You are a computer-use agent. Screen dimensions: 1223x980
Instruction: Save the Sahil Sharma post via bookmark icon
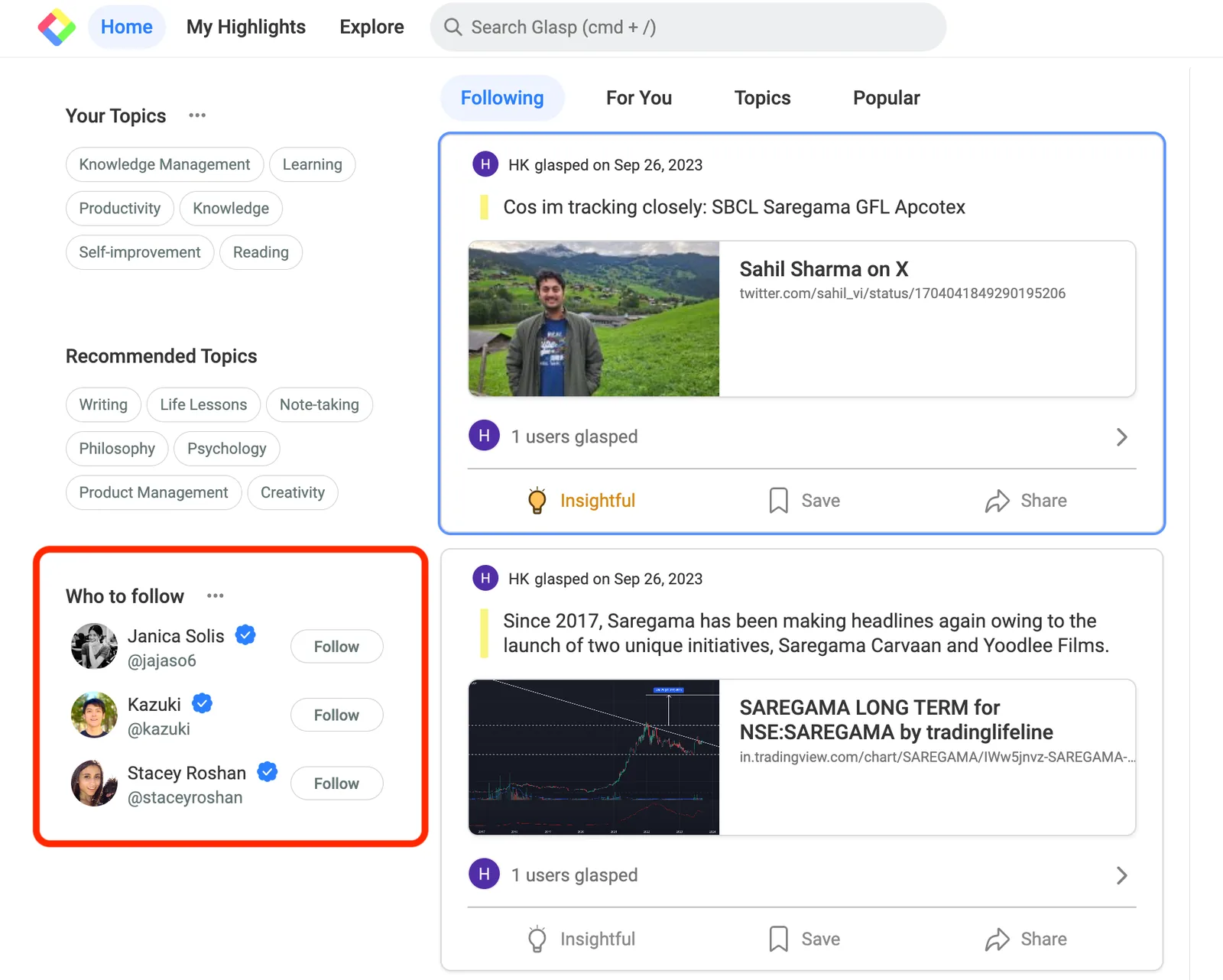point(778,501)
